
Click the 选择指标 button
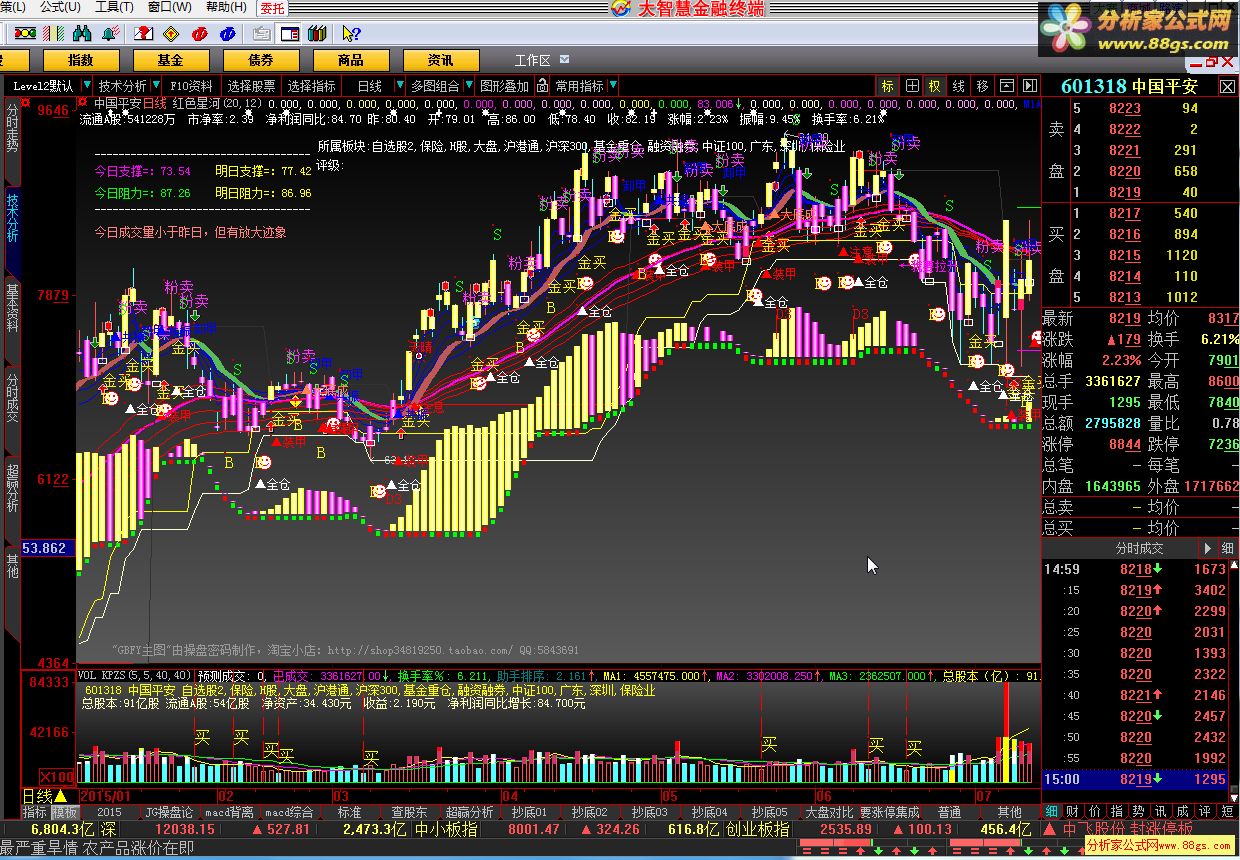(x=311, y=86)
